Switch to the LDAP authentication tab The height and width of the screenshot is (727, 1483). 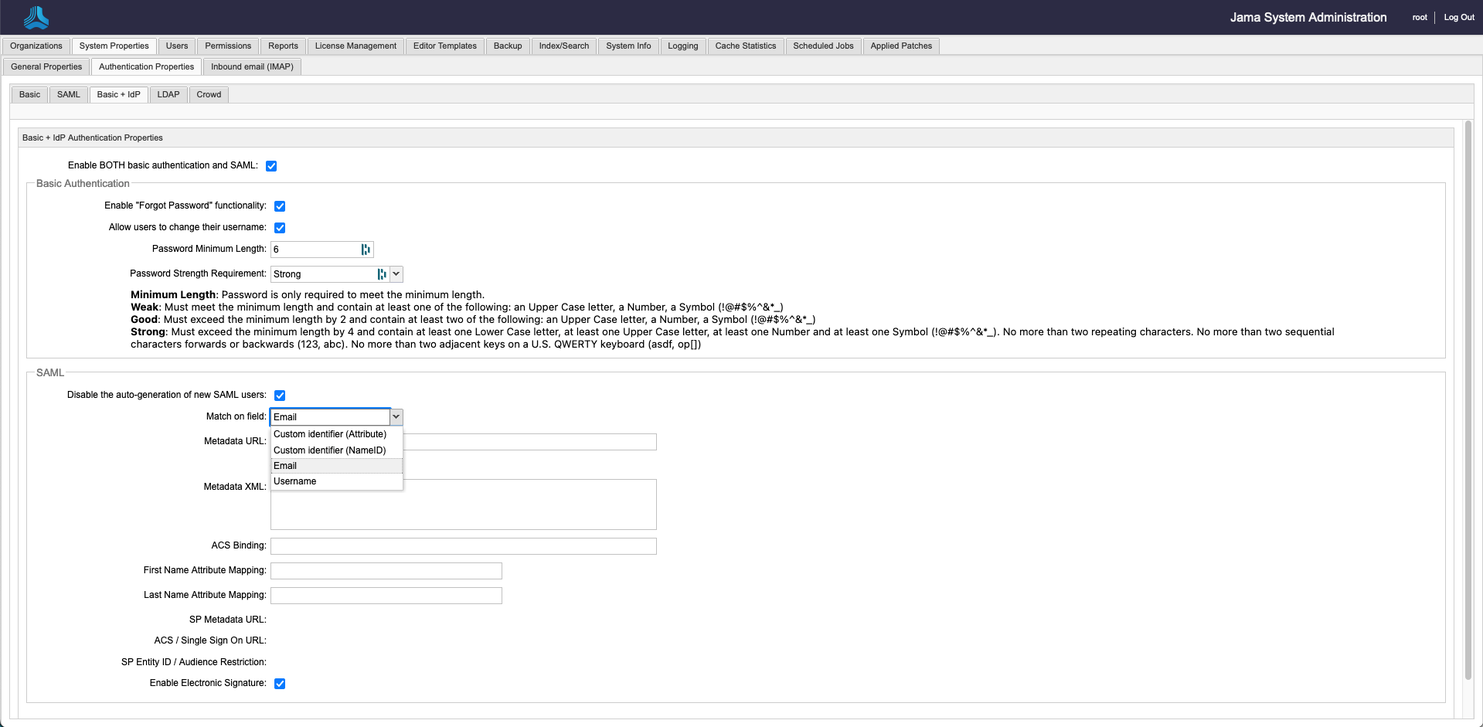[x=168, y=95]
